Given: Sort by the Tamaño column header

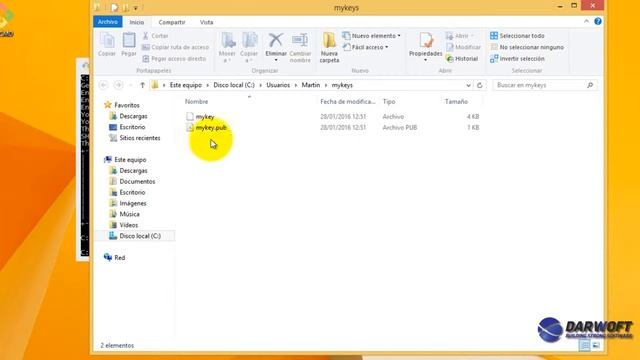Looking at the screenshot, I should tap(456, 102).
